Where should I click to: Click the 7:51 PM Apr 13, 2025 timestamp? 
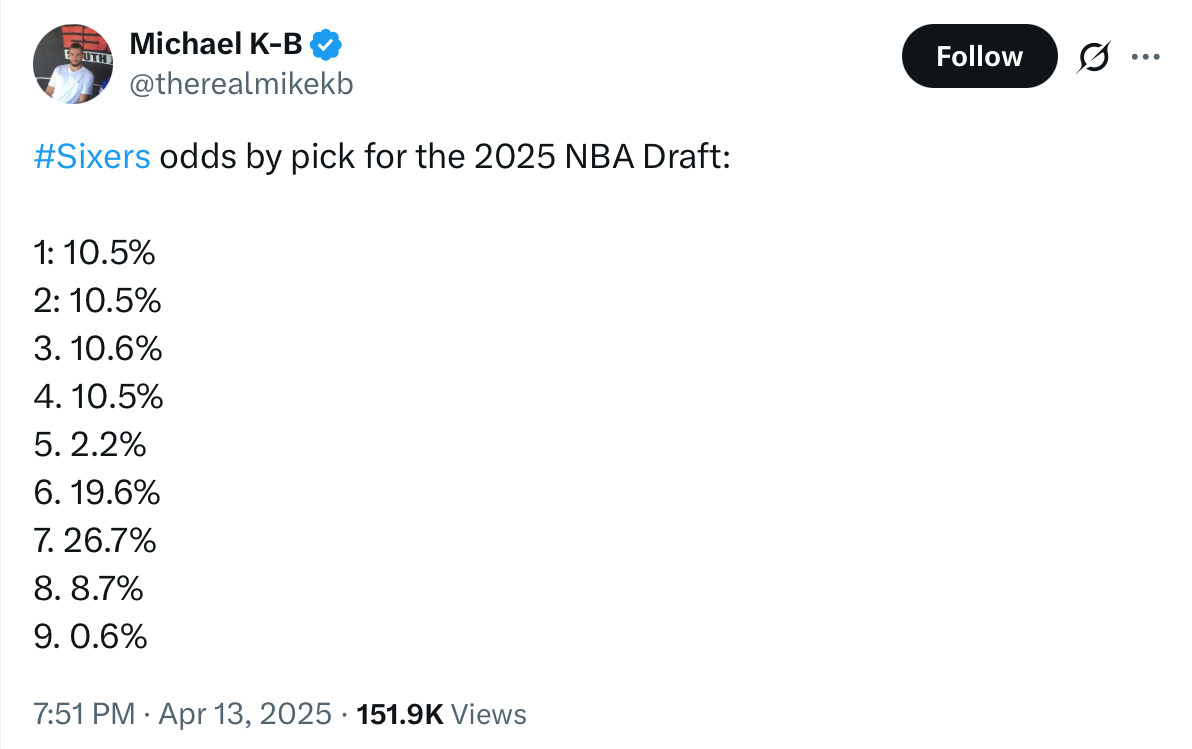[182, 714]
